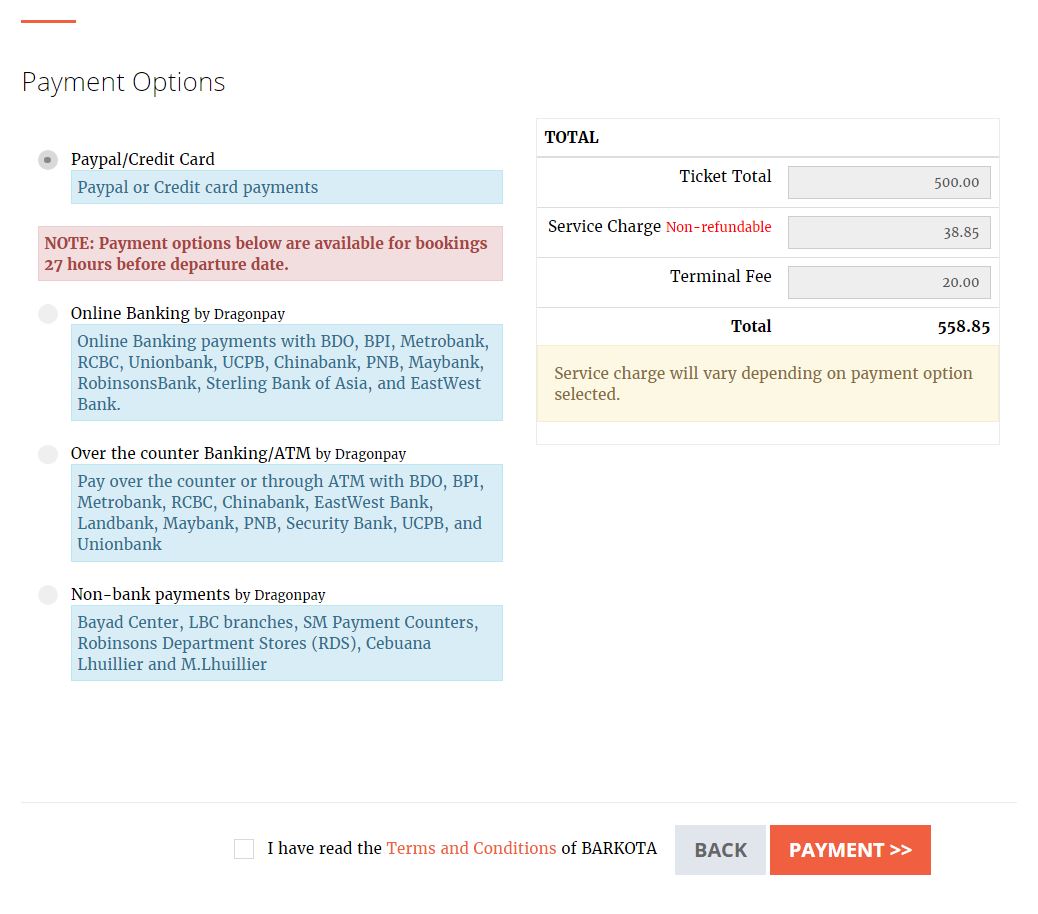Tick the Terms and Conditions agreement checkbox
Screen dimensions: 1038x914
point(244,848)
